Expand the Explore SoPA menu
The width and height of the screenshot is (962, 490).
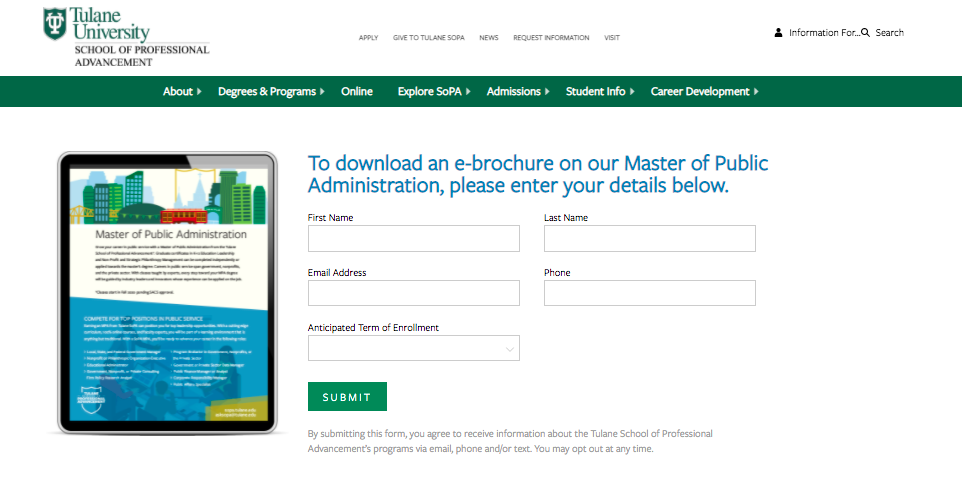[429, 92]
